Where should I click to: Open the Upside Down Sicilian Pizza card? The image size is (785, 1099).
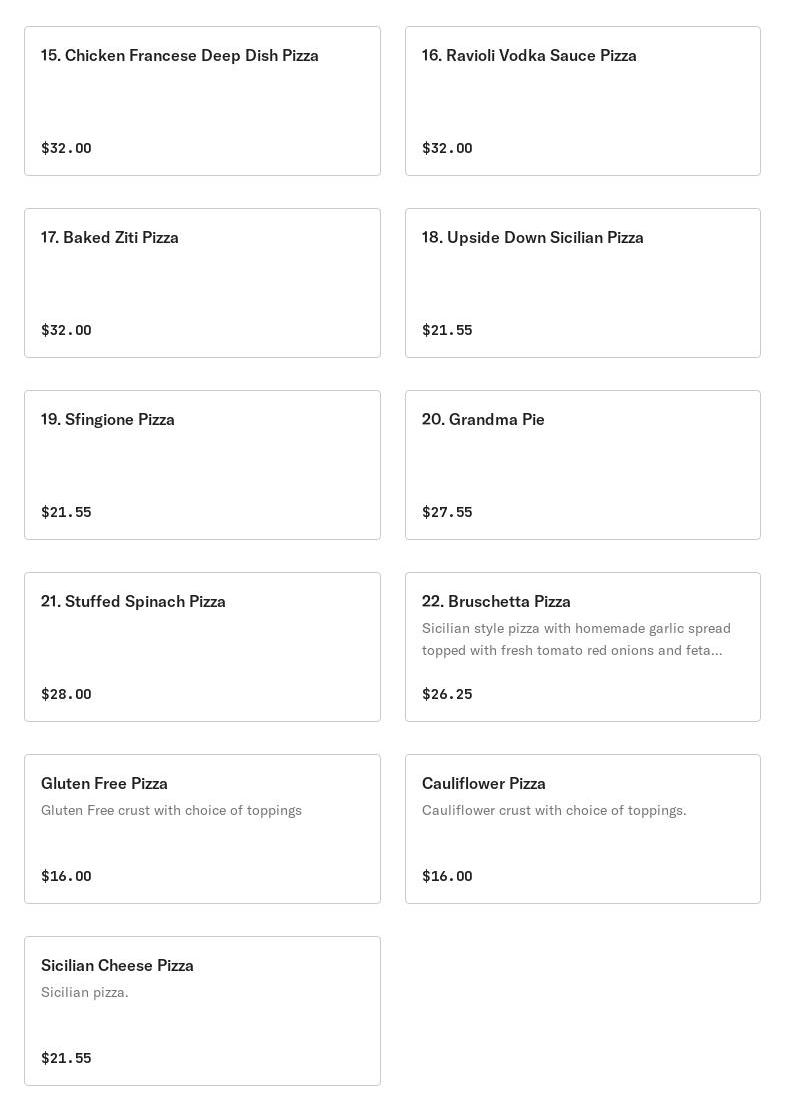coord(582,283)
